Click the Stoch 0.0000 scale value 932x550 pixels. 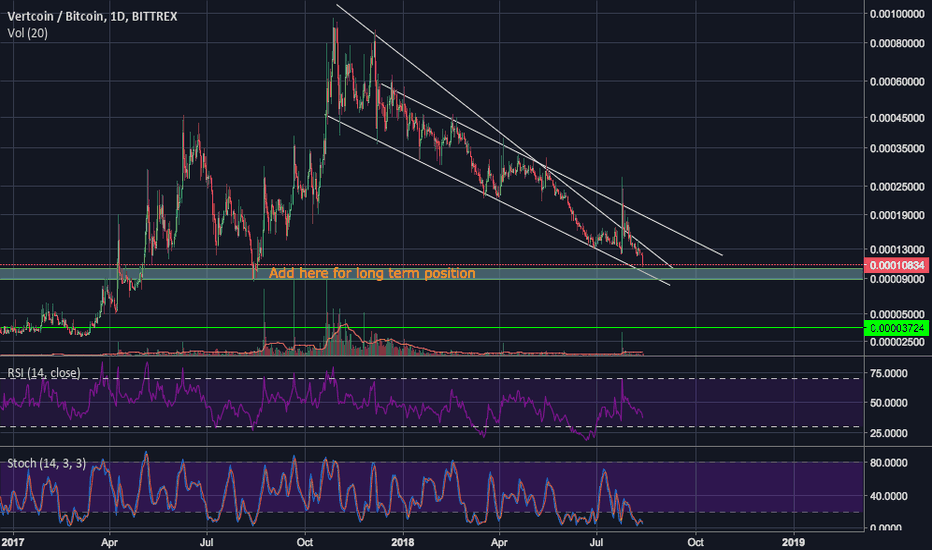[886, 527]
